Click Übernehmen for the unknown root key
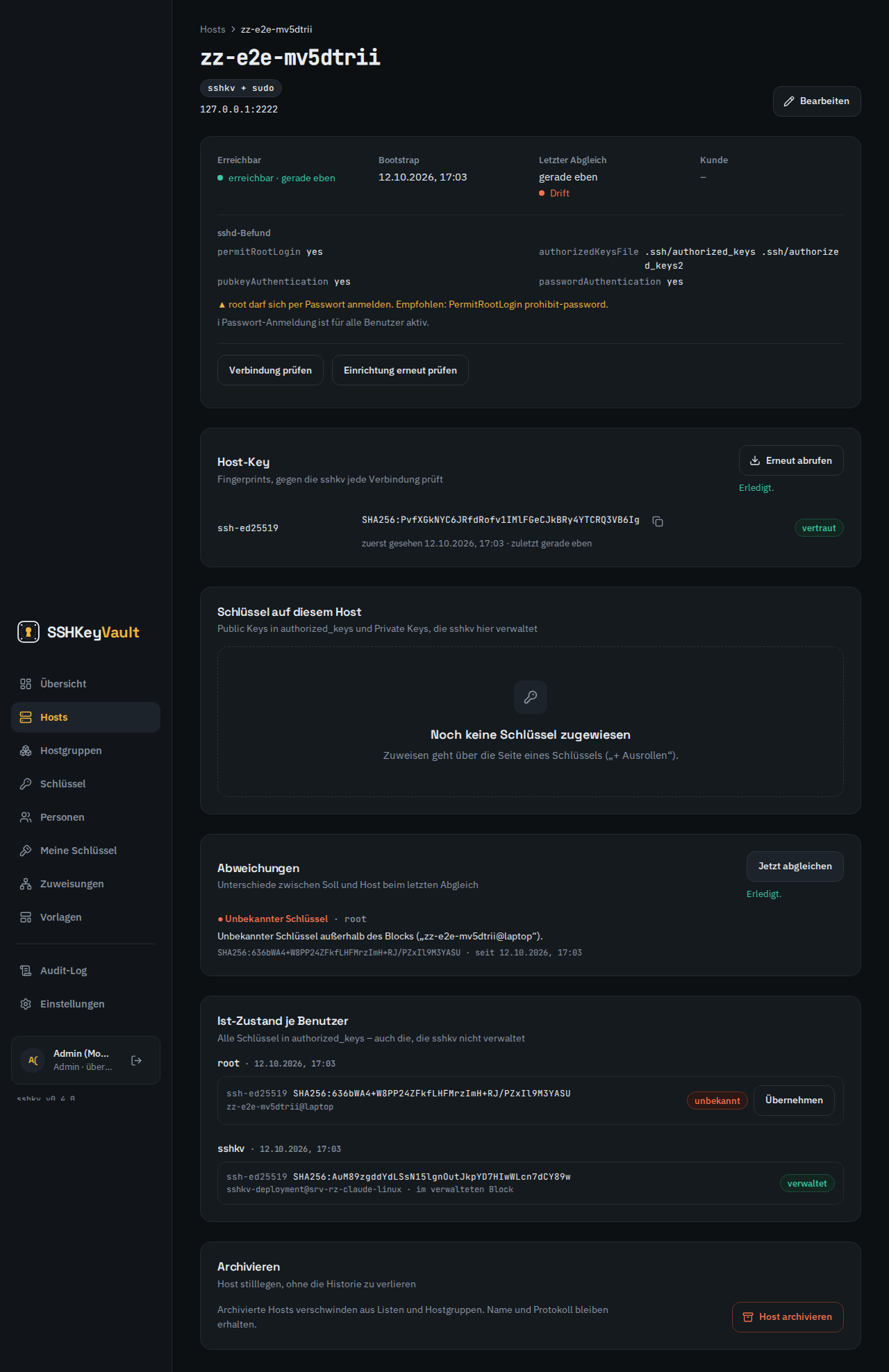Viewport: 889px width, 1372px height. pyautogui.click(x=794, y=1101)
